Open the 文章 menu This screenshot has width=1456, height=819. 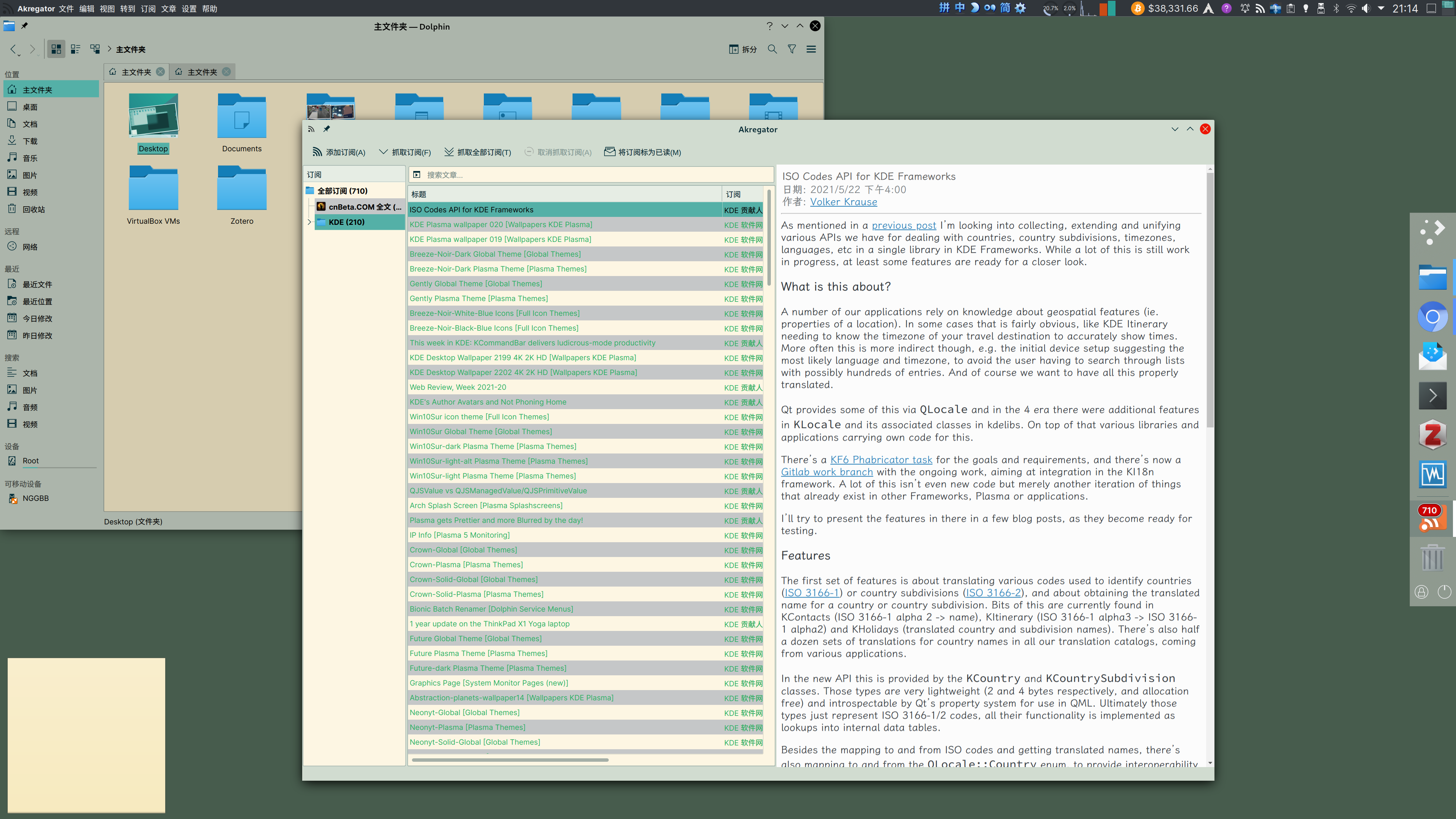(x=168, y=8)
